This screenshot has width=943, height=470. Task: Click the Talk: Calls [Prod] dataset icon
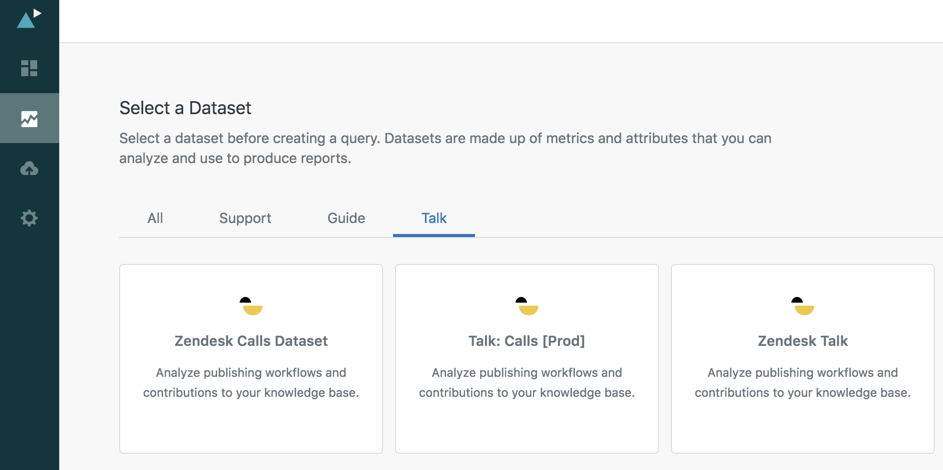pyautogui.click(x=527, y=306)
